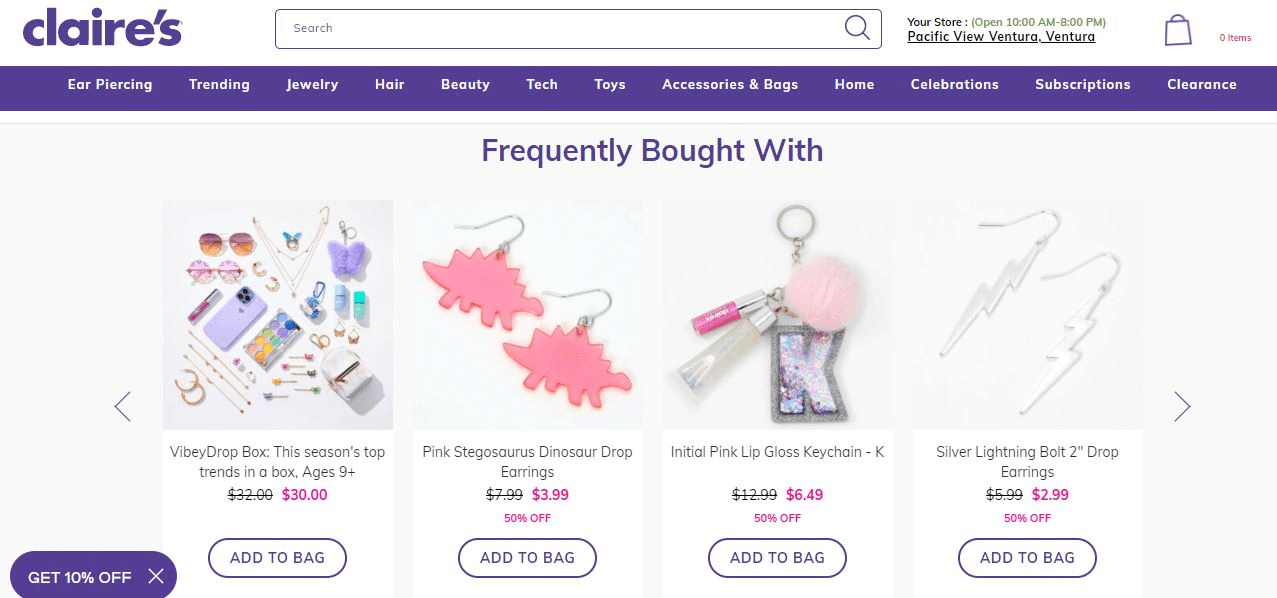Open the Accessories & Bags menu
This screenshot has height=598, width=1277.
coord(730,85)
